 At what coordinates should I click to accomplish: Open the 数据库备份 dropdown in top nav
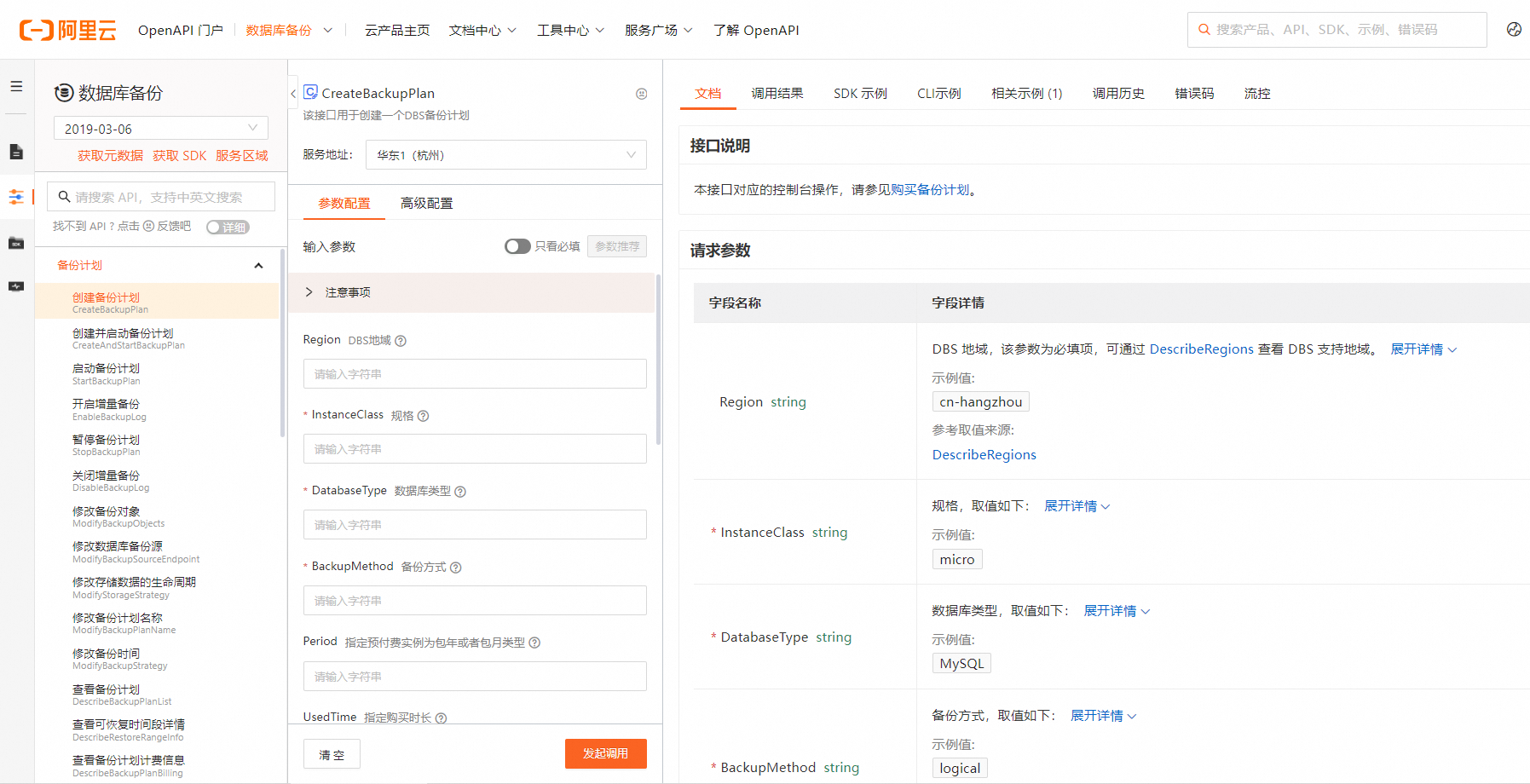(x=289, y=30)
